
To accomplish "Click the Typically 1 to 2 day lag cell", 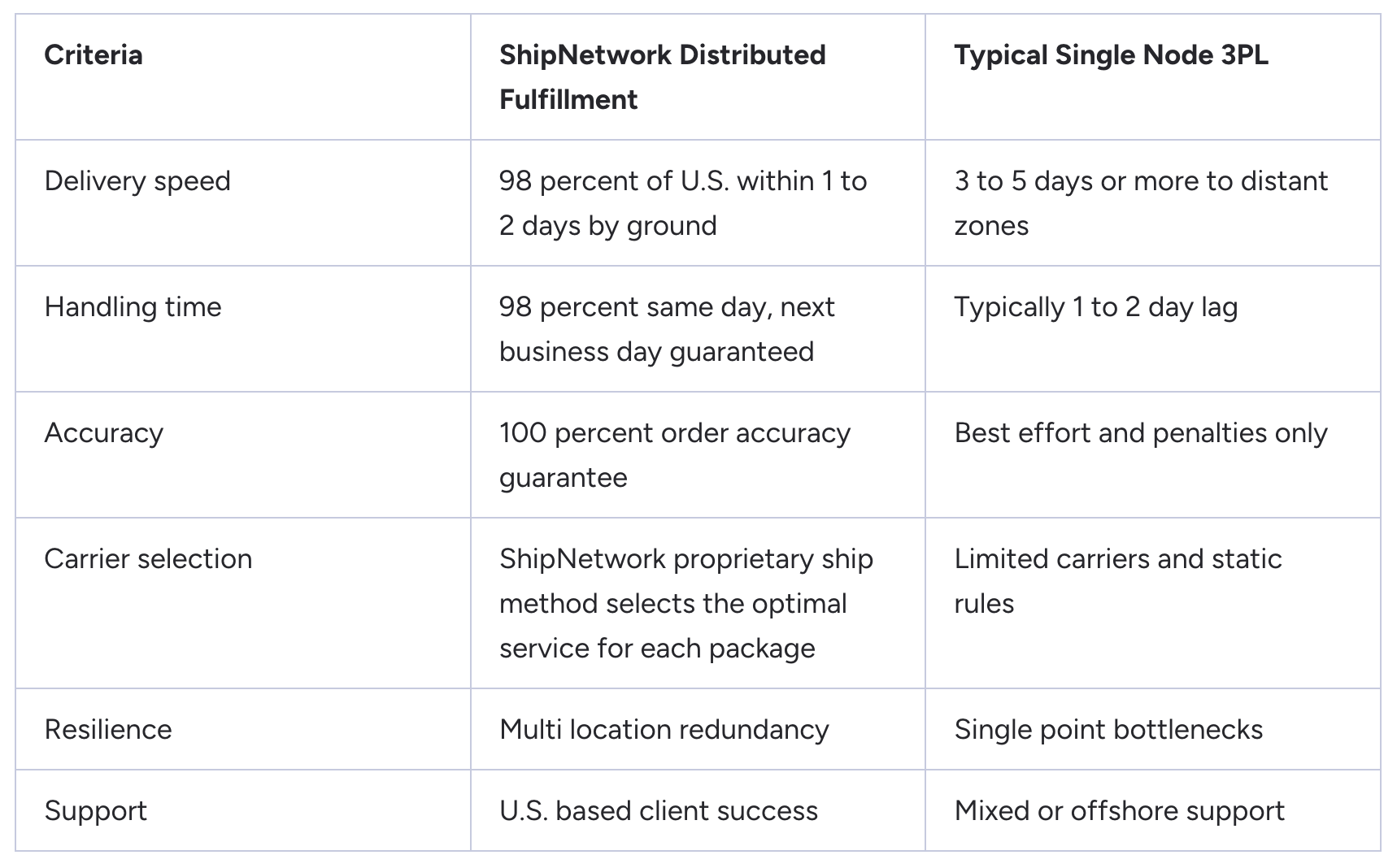I will (1095, 307).
